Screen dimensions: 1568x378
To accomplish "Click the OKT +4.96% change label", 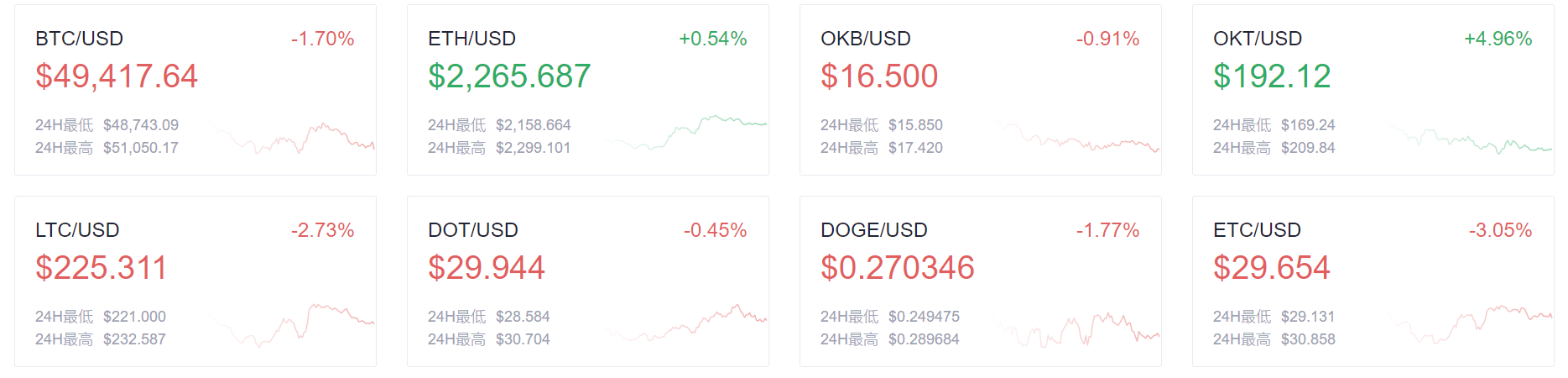I will 1498,39.
